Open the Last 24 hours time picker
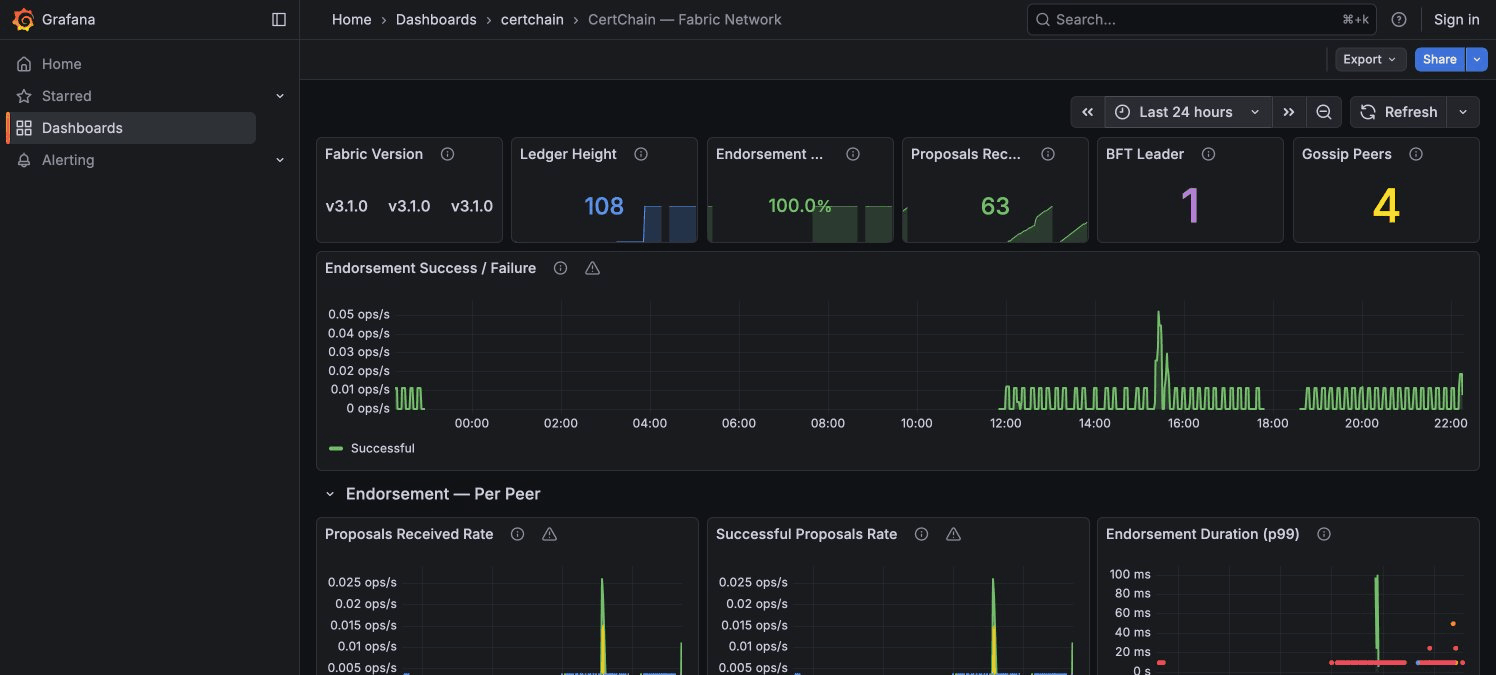Viewport: 1496px width, 675px height. tap(1186, 111)
